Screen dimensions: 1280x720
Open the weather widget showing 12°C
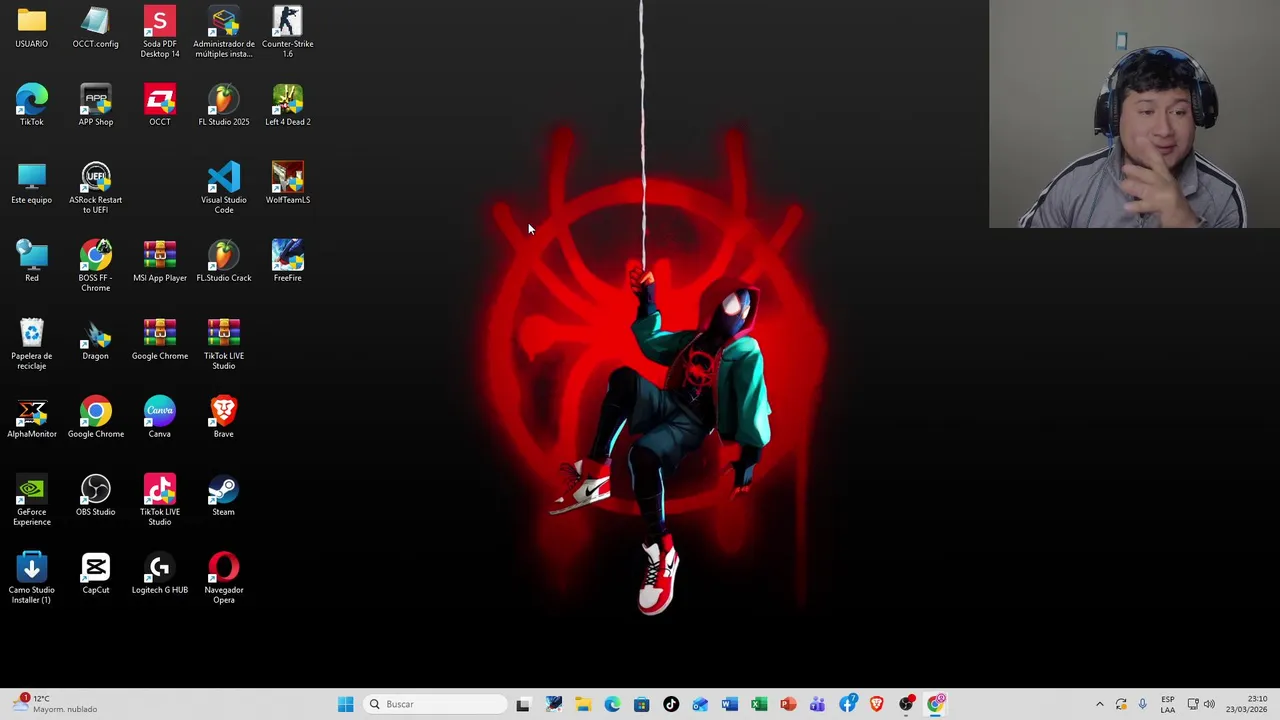(x=56, y=704)
